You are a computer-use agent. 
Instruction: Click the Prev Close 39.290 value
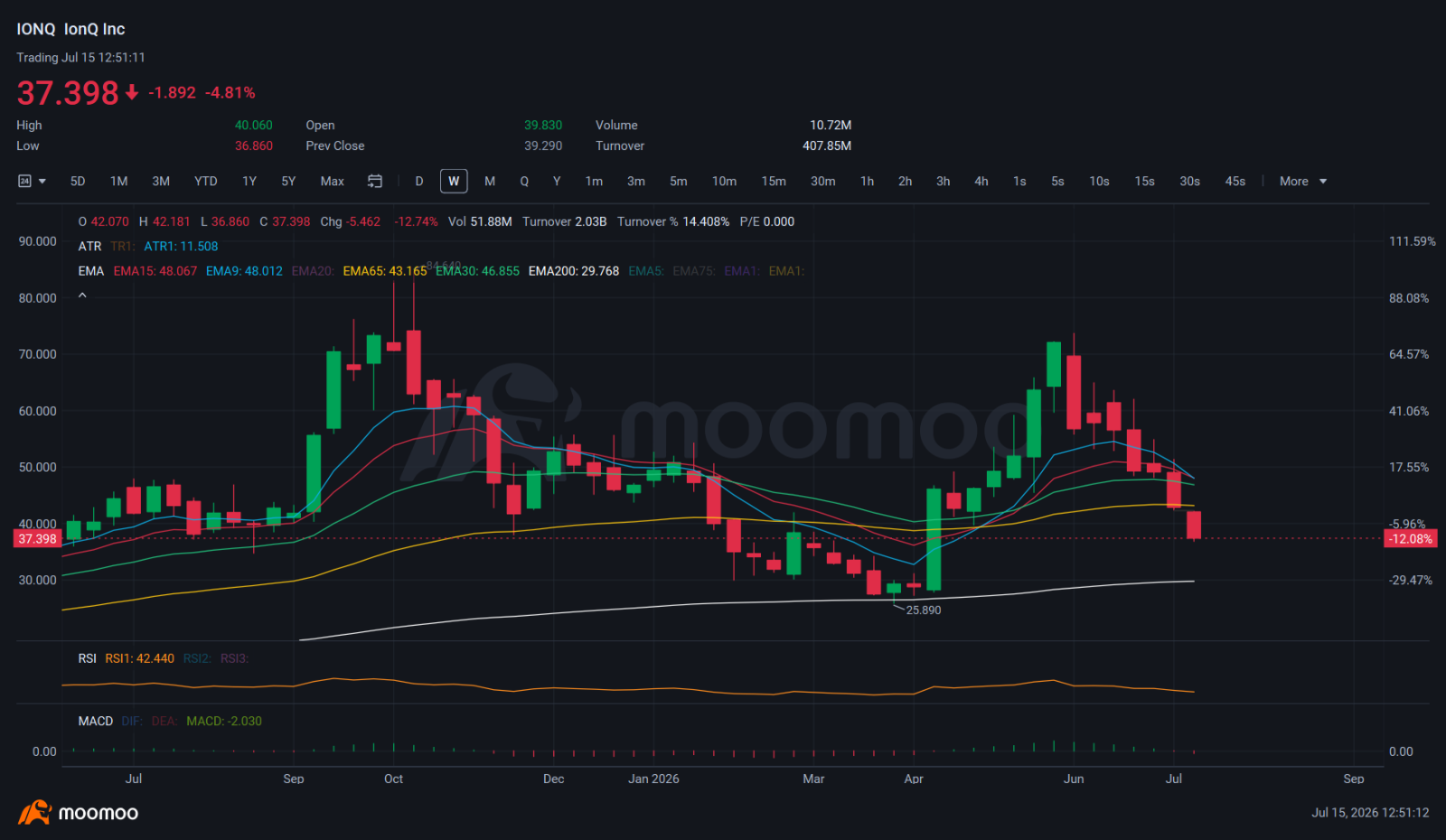(543, 145)
